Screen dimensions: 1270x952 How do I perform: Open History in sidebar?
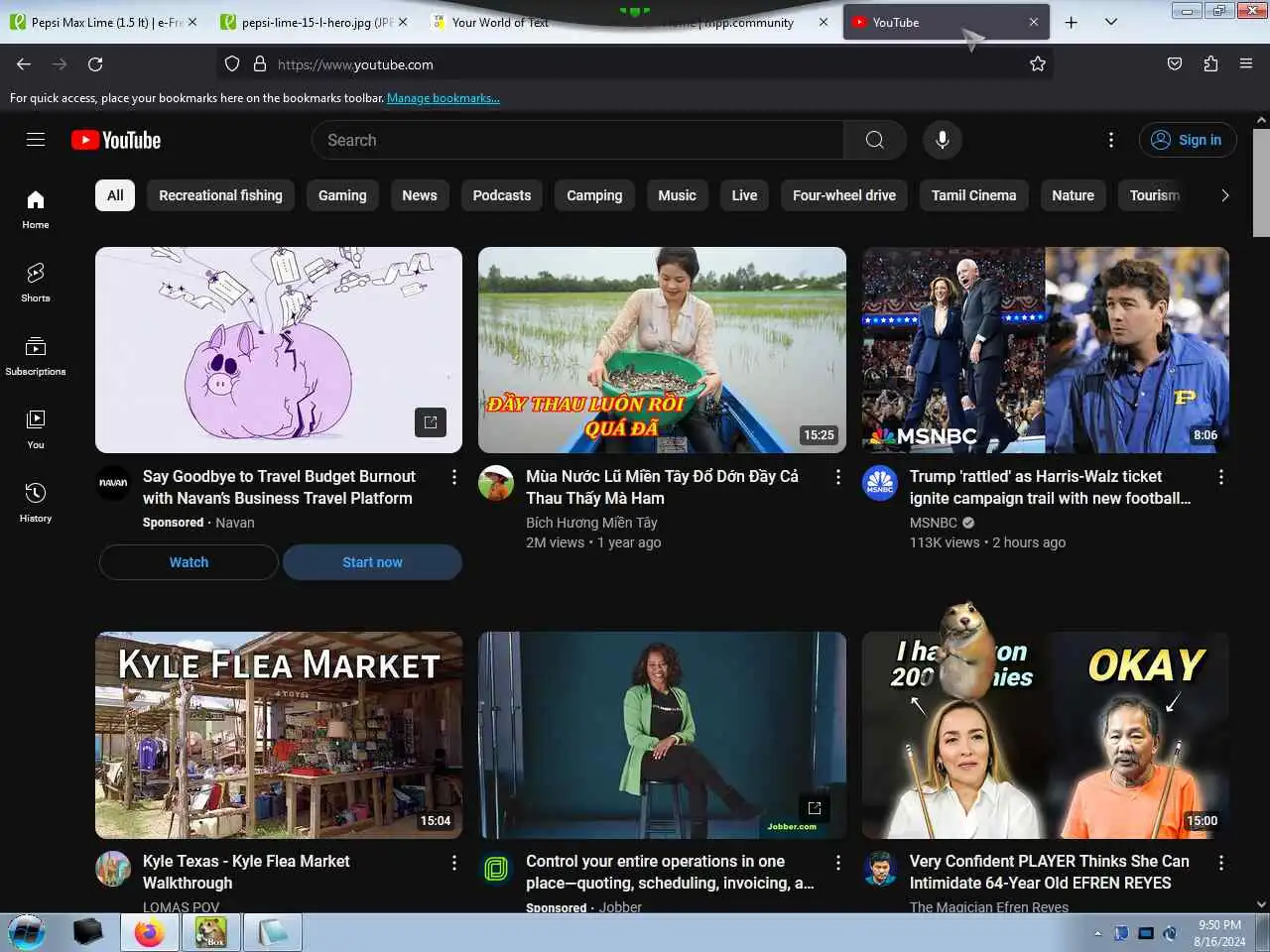click(x=36, y=503)
